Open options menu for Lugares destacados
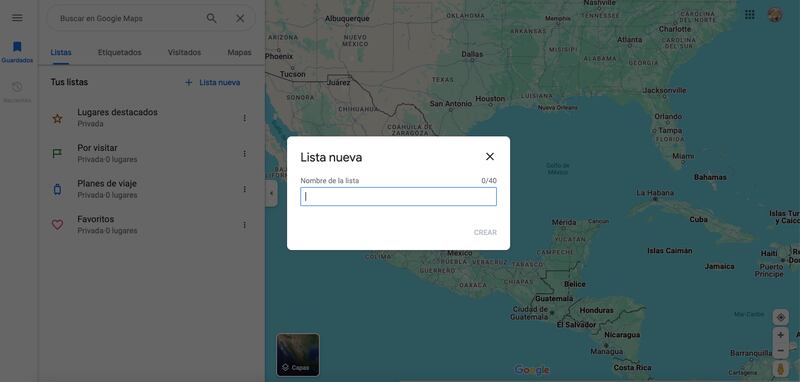800x382 pixels. coord(244,118)
